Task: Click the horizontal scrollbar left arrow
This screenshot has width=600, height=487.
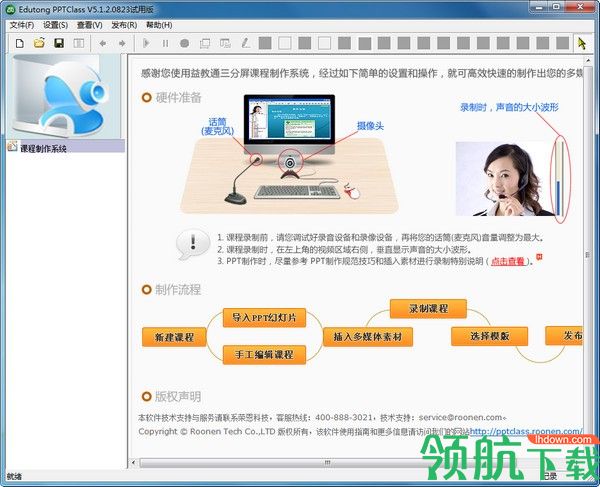Action: pos(133,463)
